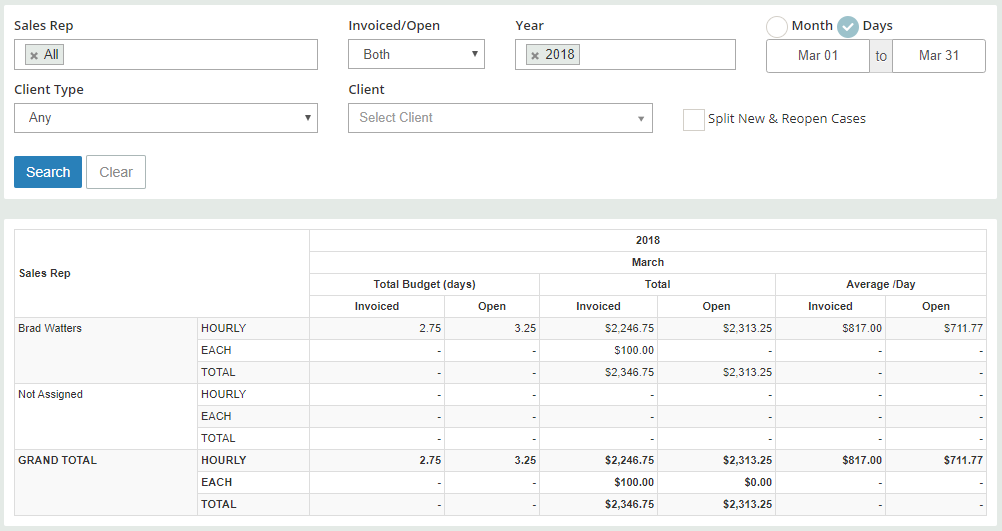Select the Brad Watters row label

[x=50, y=328]
